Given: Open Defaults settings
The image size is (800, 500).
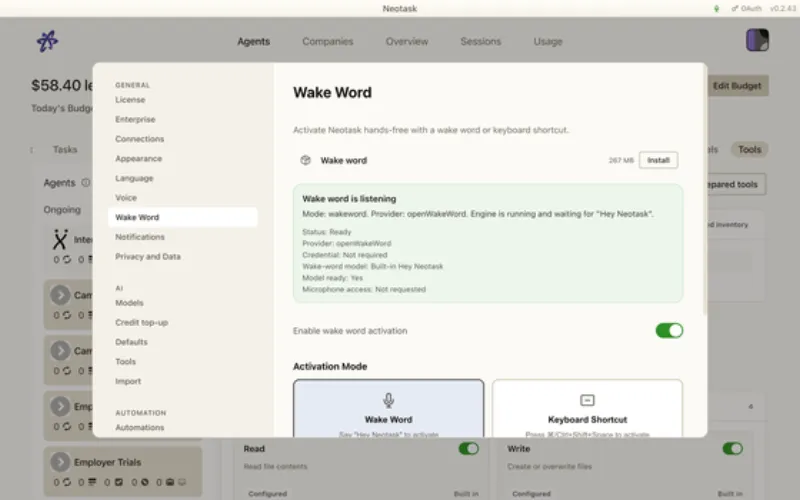Looking at the screenshot, I should click(131, 342).
